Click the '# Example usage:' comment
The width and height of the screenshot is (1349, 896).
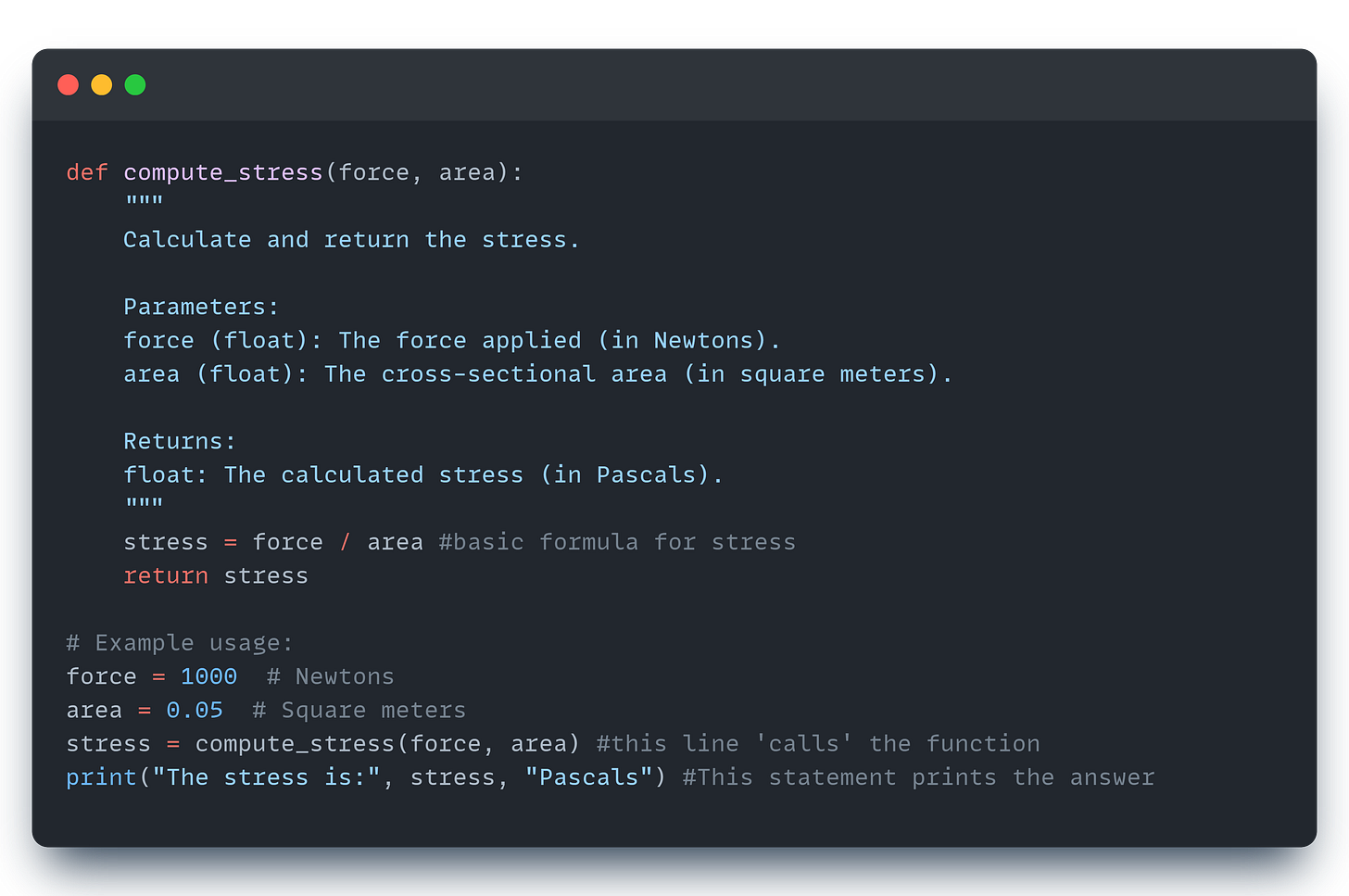coord(180,643)
